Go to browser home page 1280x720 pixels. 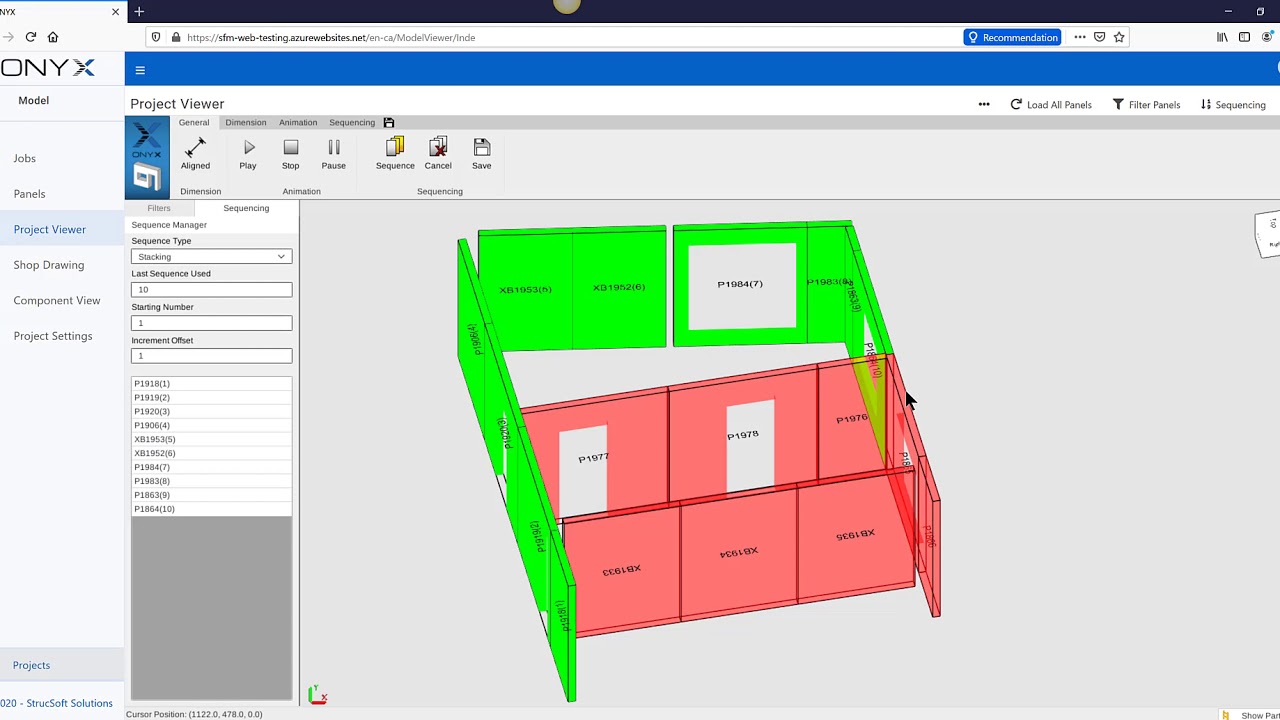coord(53,37)
